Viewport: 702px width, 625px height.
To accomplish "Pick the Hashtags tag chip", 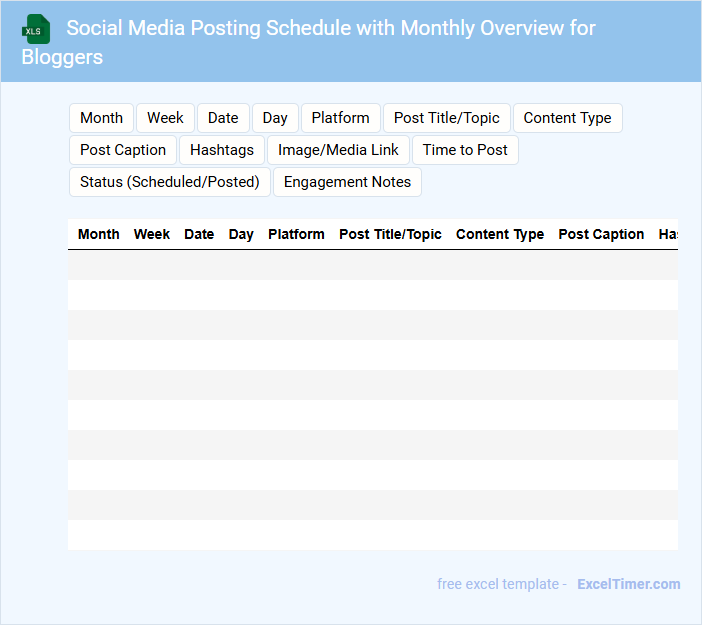I will pos(222,150).
